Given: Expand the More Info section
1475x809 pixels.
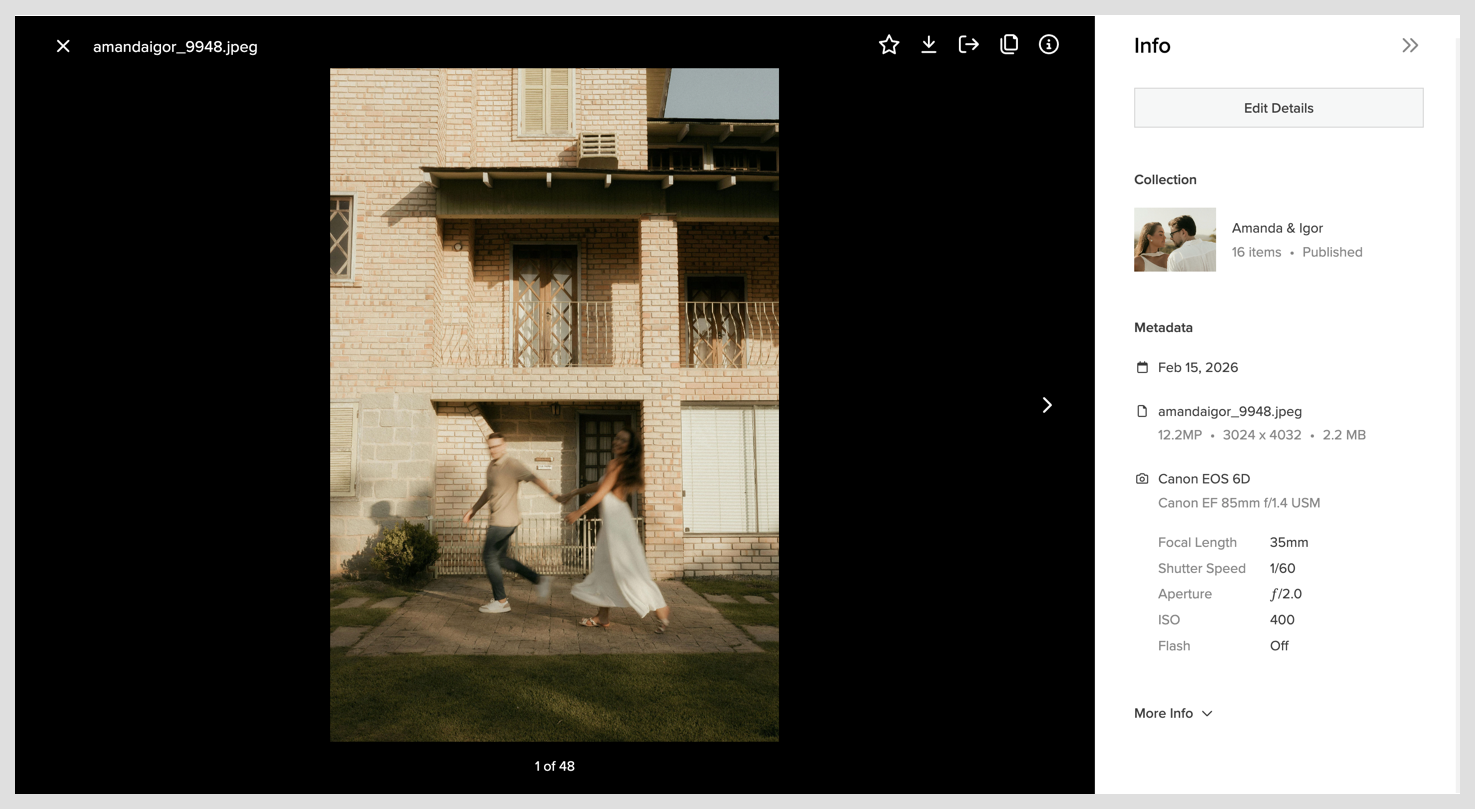Looking at the screenshot, I should click(1172, 713).
